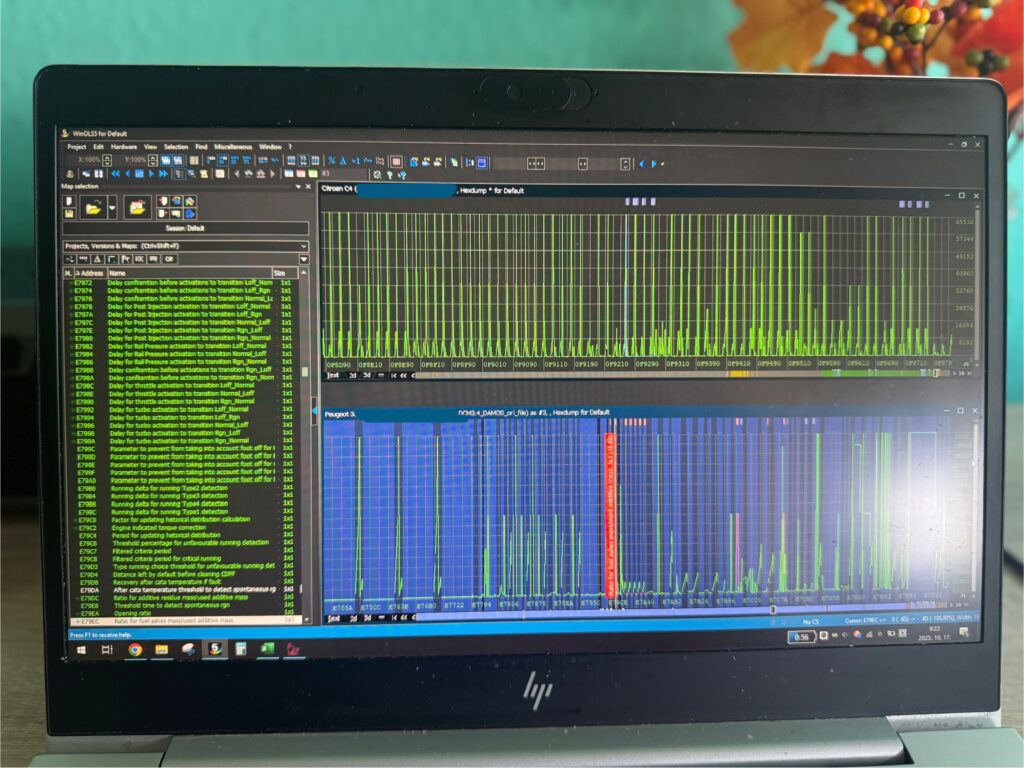This screenshot has width=1024, height=768.
Task: Toggle the 3d view button in lower hexdump
Action: point(367,618)
